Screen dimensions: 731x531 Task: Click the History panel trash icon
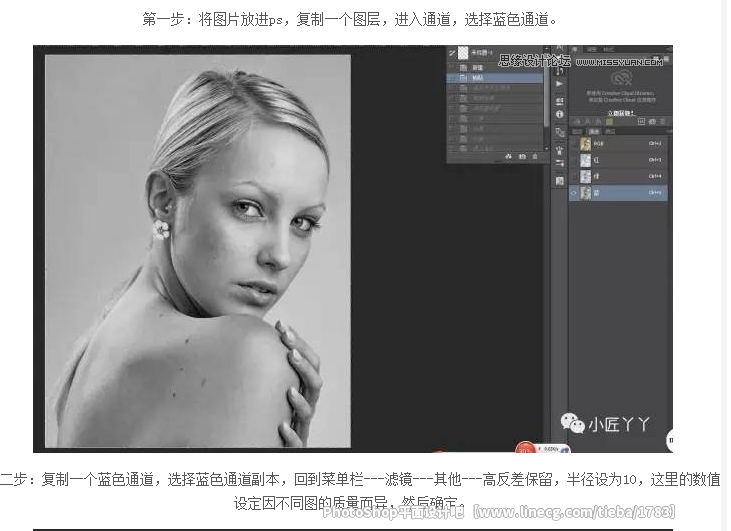coord(535,157)
